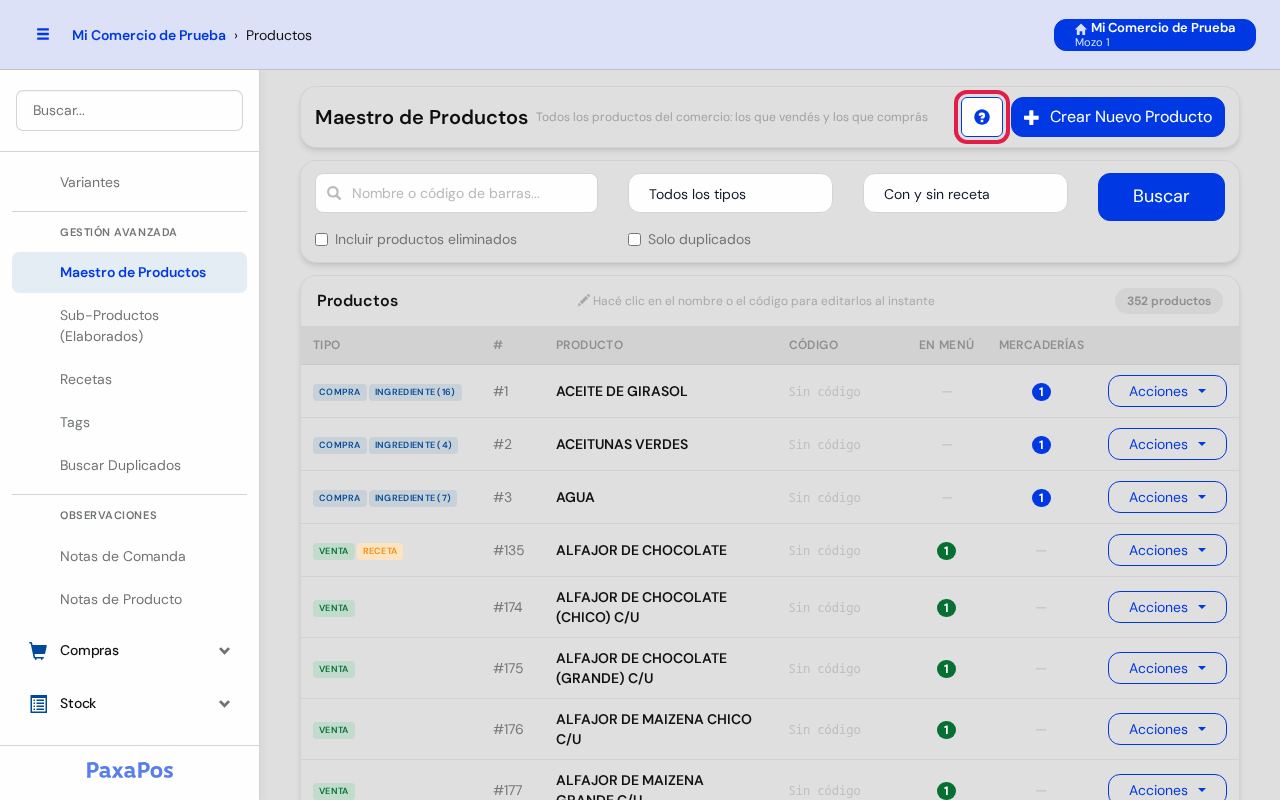
Task: Click the search magnifier icon in product filter
Action: pos(334,193)
